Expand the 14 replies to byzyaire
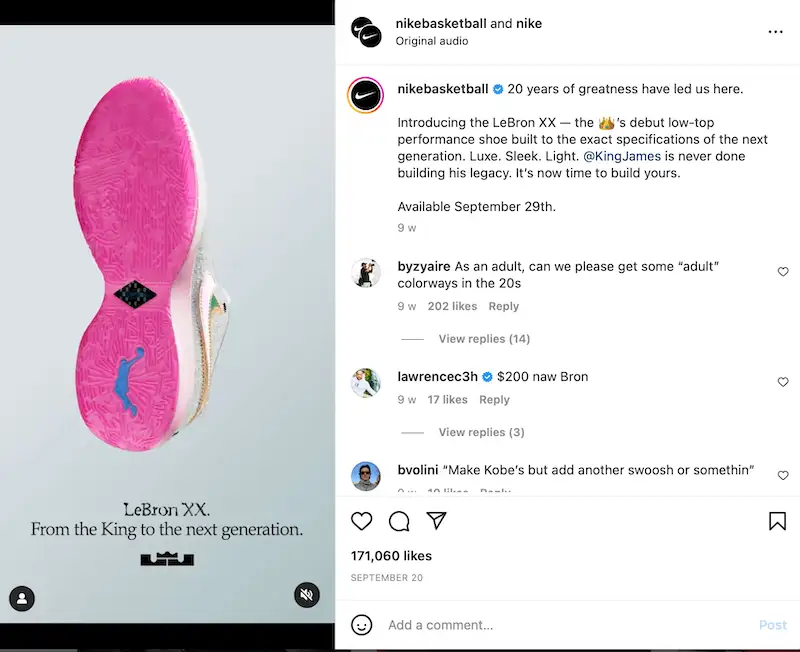Image resolution: width=800 pixels, height=652 pixels. tap(484, 339)
